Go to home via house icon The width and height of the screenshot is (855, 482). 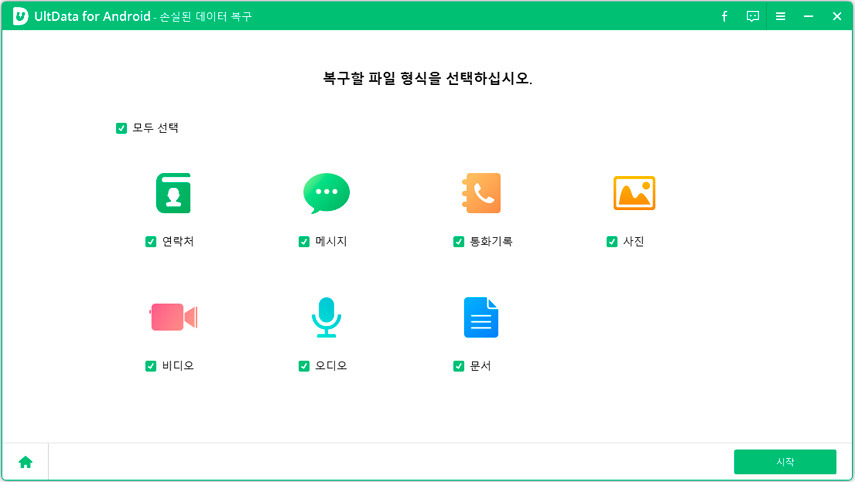tap(25, 462)
